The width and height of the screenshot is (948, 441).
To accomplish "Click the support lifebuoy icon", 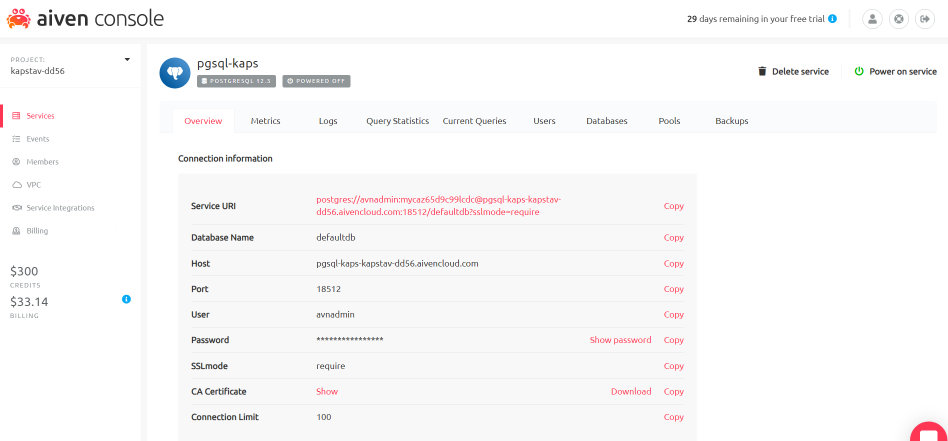I will pos(898,19).
